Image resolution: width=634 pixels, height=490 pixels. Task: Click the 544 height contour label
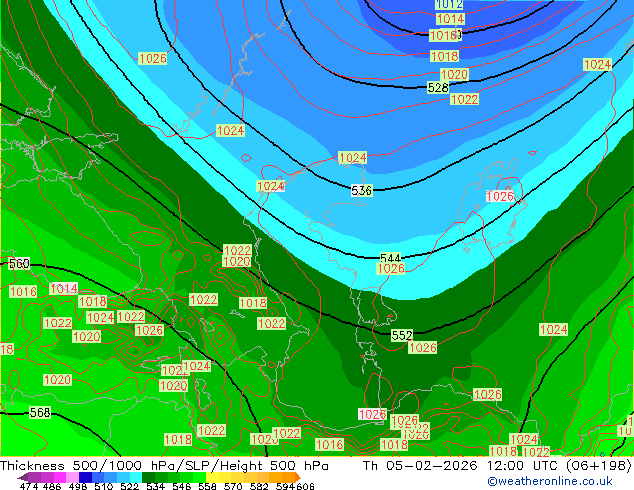tap(390, 258)
